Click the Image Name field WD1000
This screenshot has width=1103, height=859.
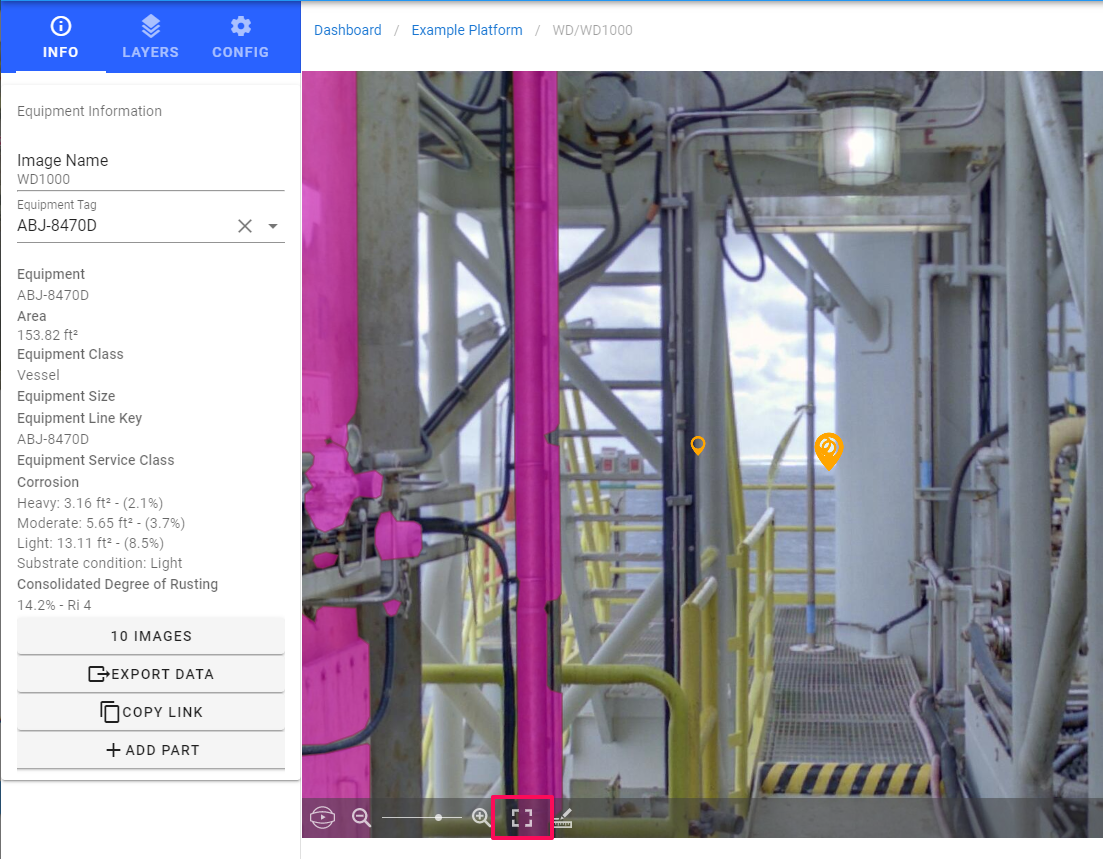click(x=150, y=179)
